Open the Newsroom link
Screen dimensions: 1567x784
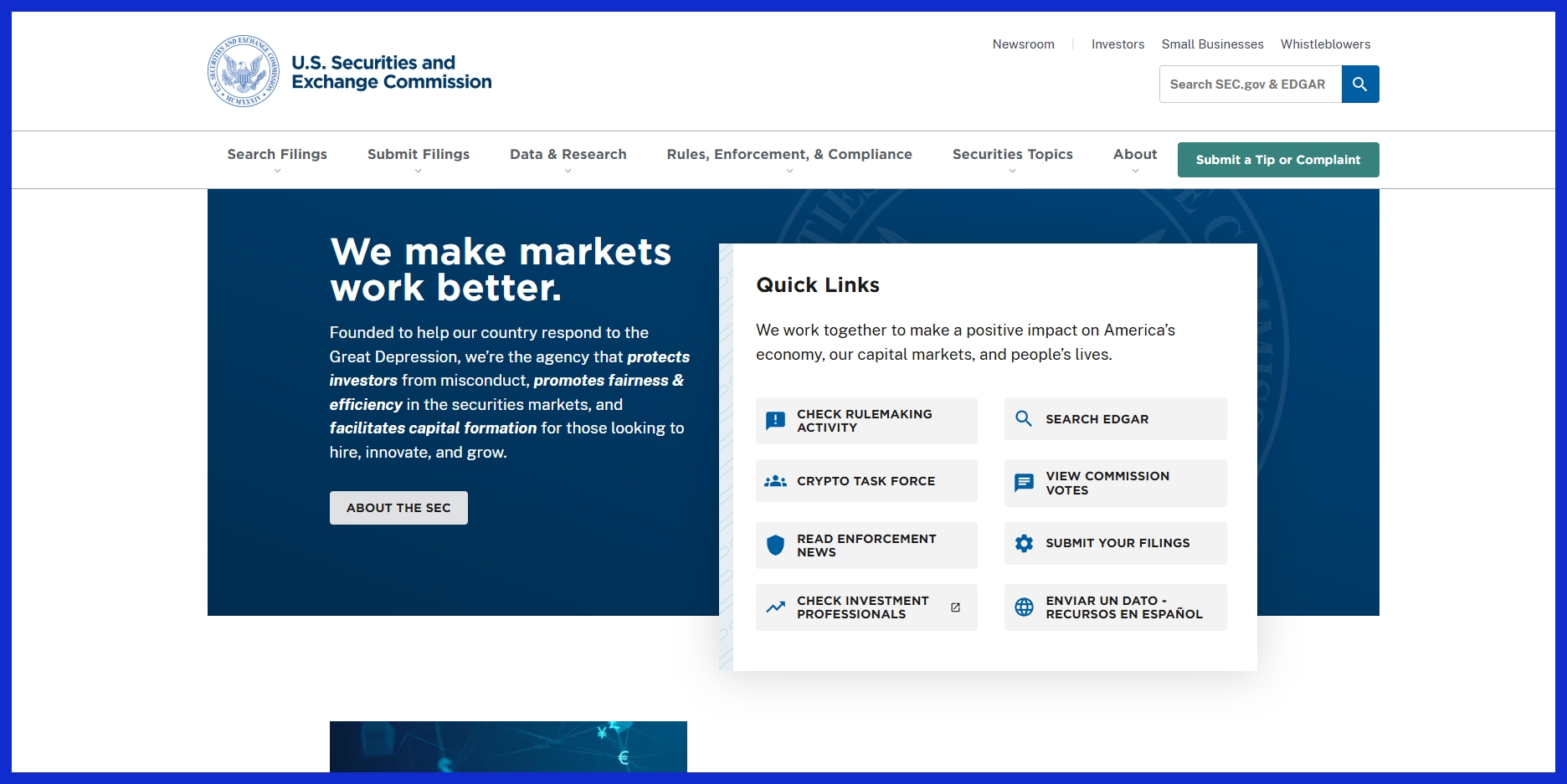click(1024, 44)
